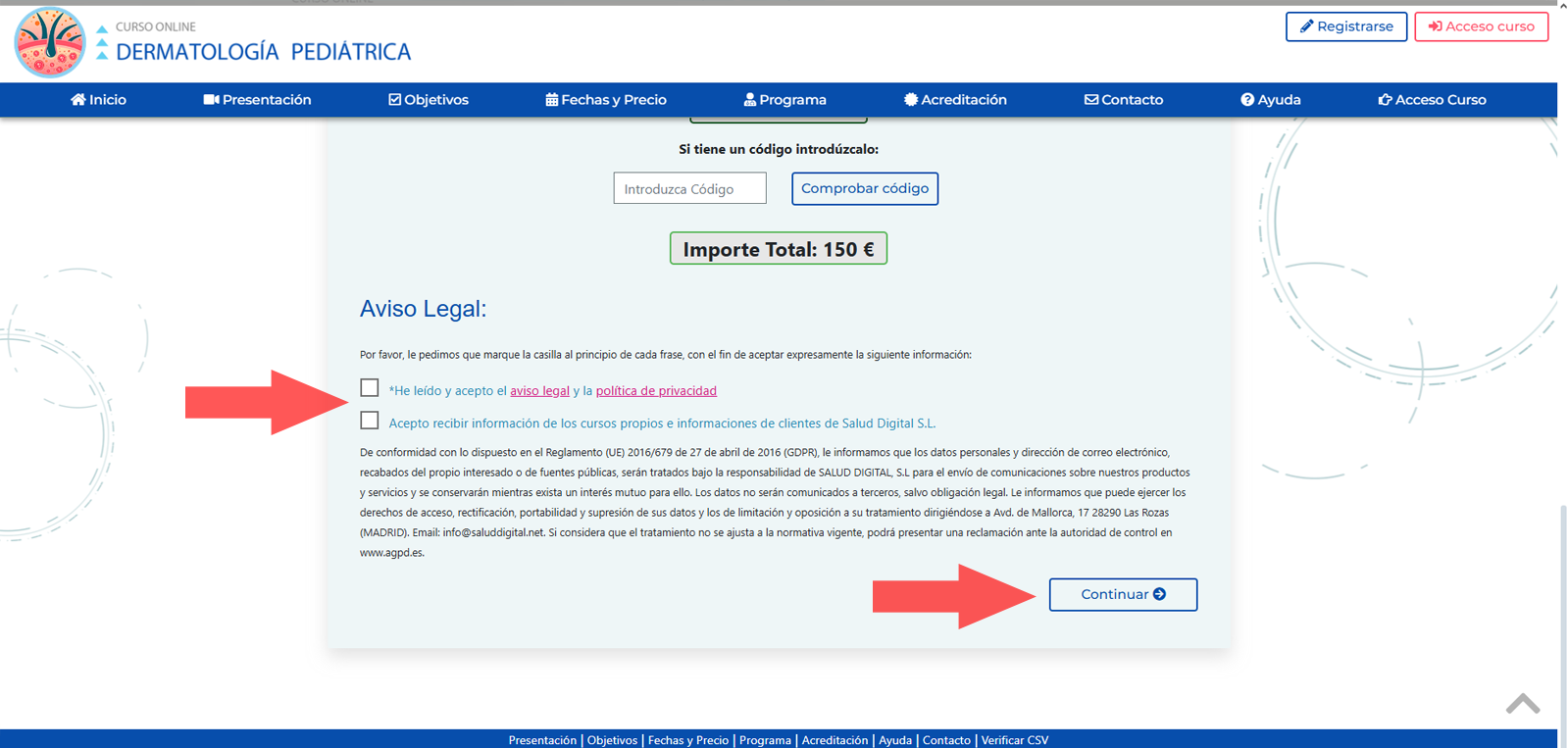1568x748 pixels.
Task: Click the Registrarse button
Action: [x=1345, y=26]
